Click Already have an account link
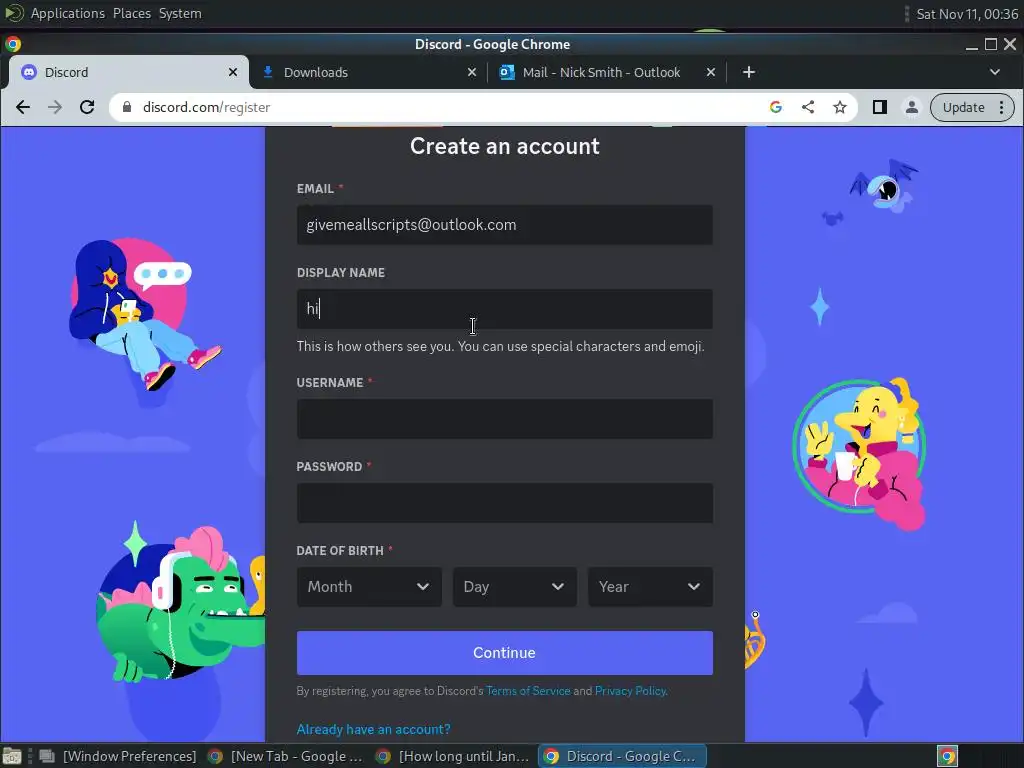 (x=373, y=729)
